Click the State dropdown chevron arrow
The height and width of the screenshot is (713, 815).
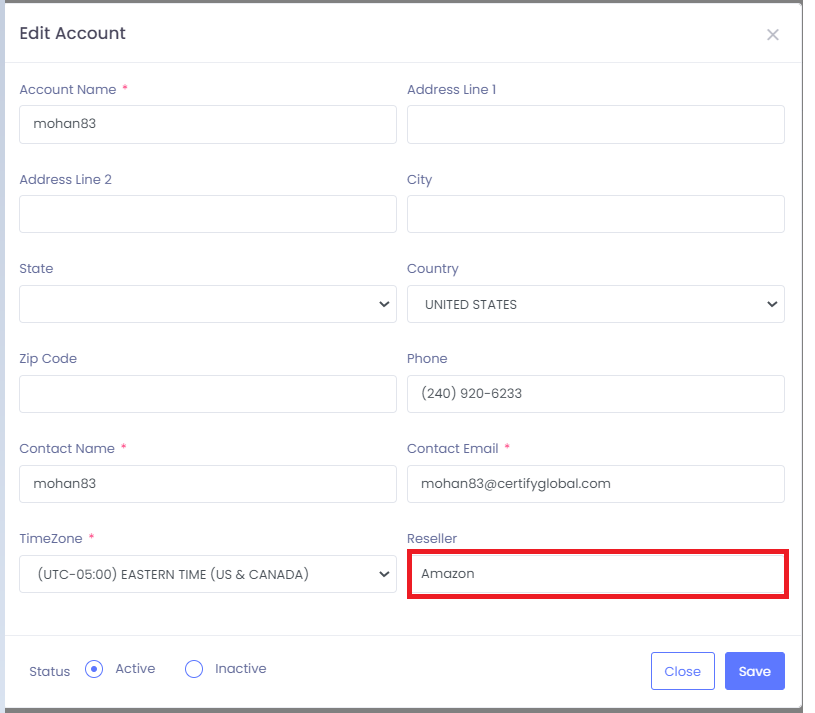[x=384, y=304]
